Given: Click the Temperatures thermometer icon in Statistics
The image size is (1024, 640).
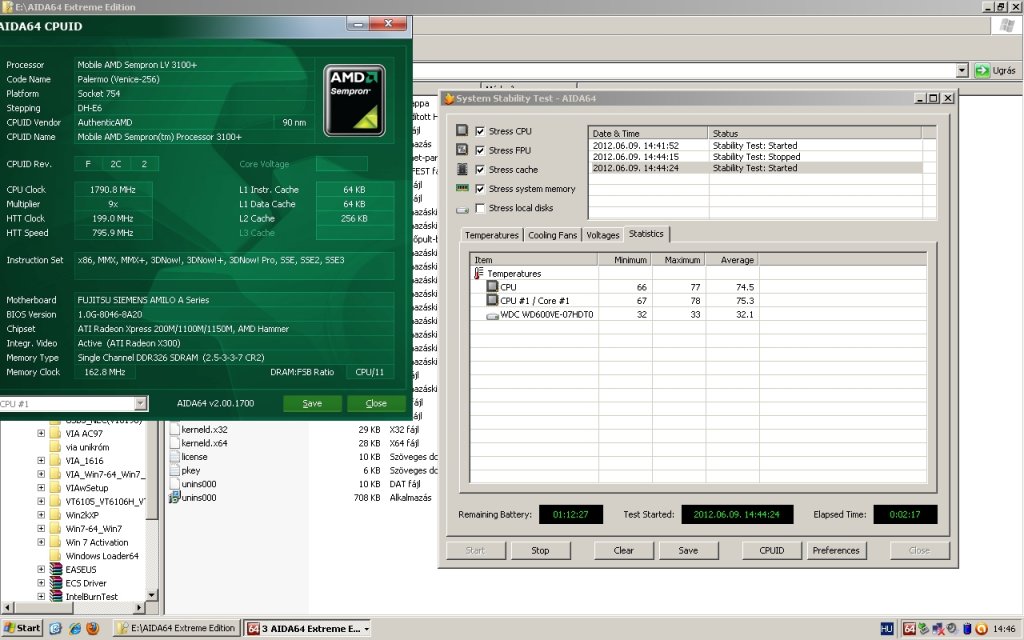Looking at the screenshot, I should [478, 274].
